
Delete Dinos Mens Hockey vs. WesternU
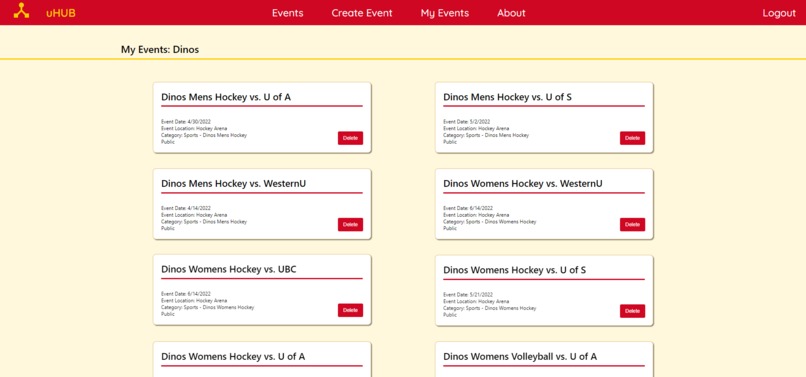pos(350,224)
